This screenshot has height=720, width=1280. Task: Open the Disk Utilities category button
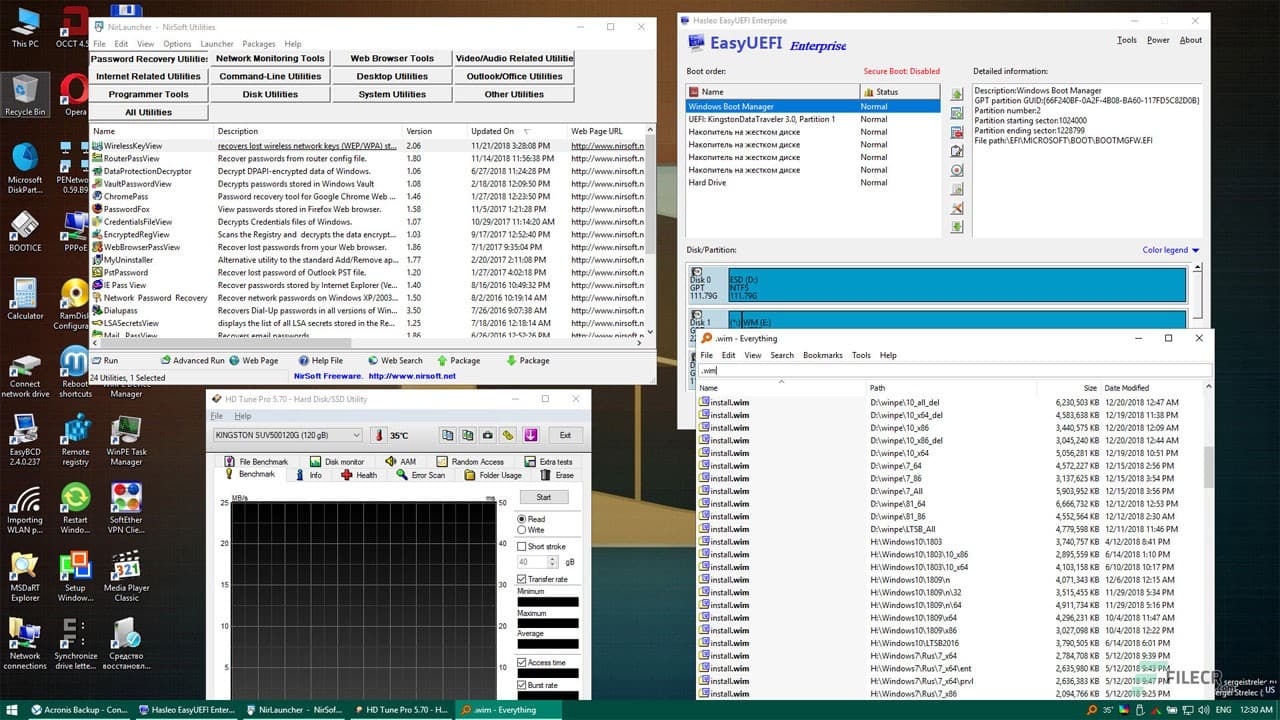270,94
